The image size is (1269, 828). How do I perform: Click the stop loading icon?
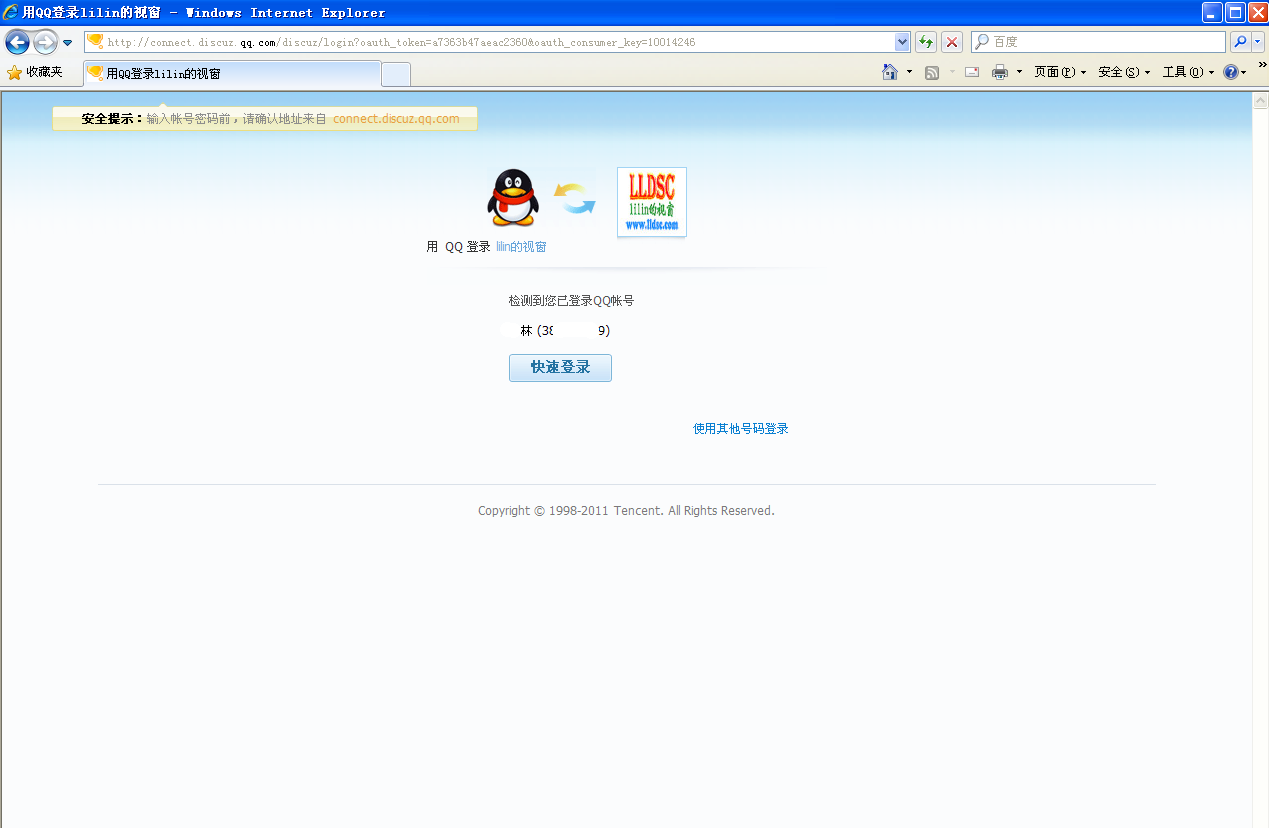coord(951,41)
